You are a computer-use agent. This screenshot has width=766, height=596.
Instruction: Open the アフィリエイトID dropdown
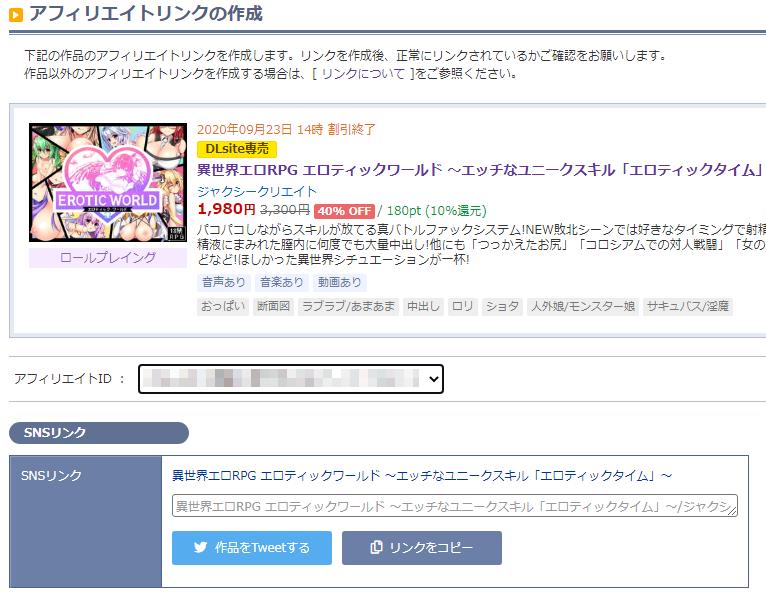click(x=291, y=379)
